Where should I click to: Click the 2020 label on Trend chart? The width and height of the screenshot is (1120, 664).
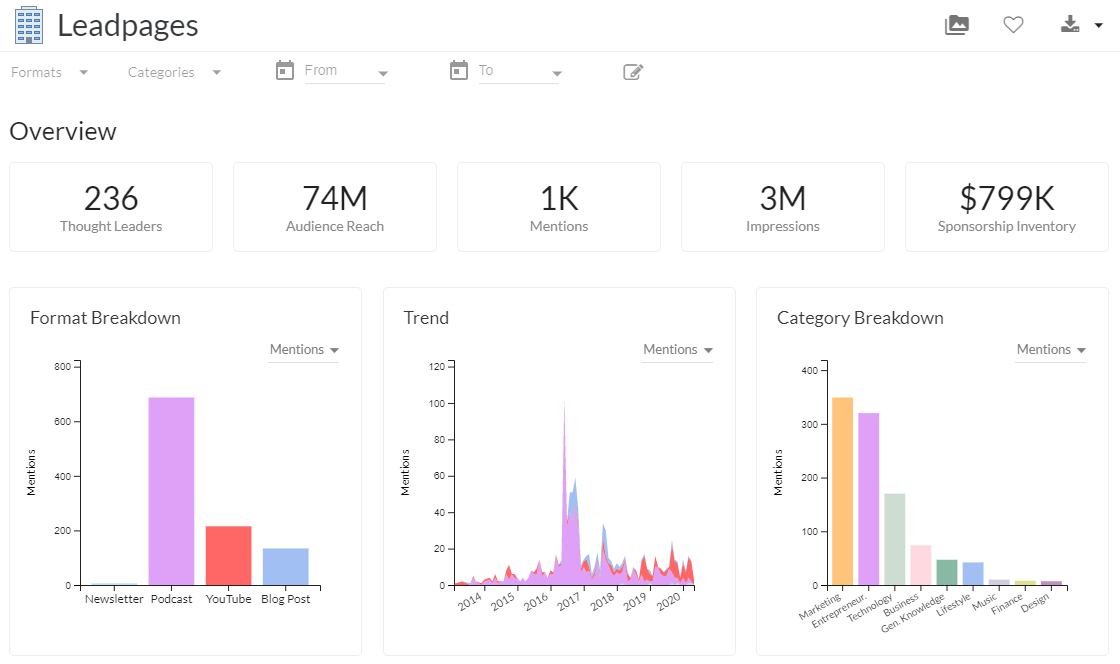(x=669, y=602)
